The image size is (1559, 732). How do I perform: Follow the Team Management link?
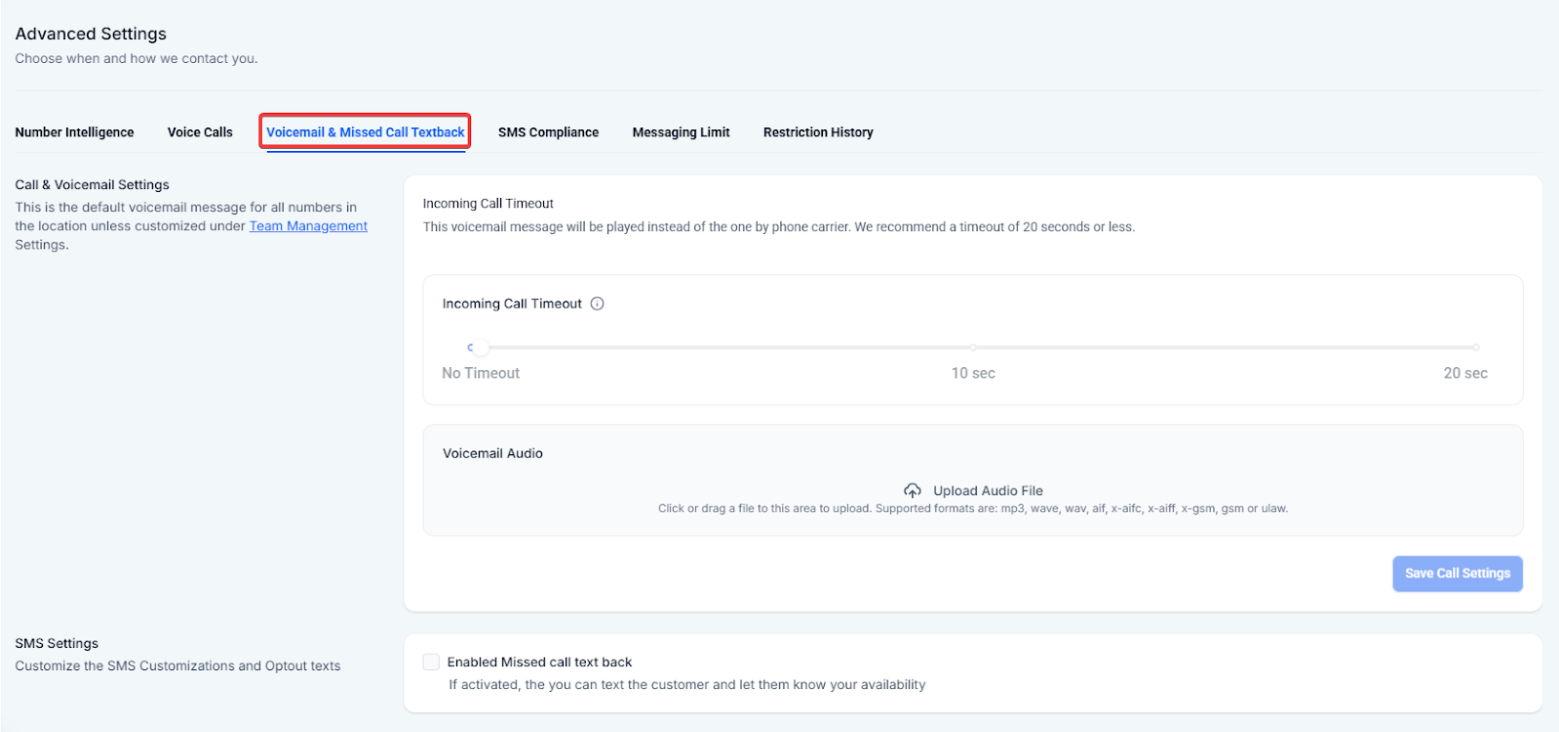(x=308, y=226)
